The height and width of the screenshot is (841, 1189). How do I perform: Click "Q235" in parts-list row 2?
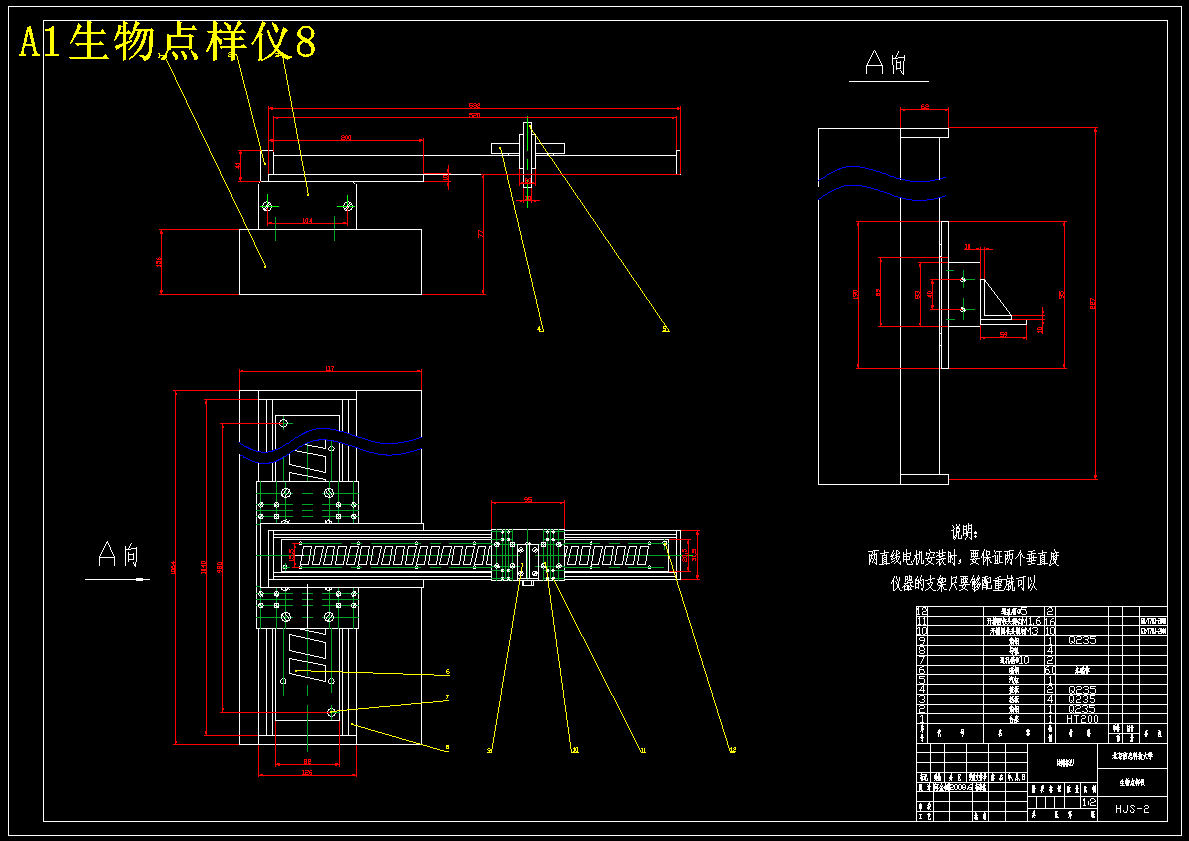pyautogui.click(x=1082, y=708)
